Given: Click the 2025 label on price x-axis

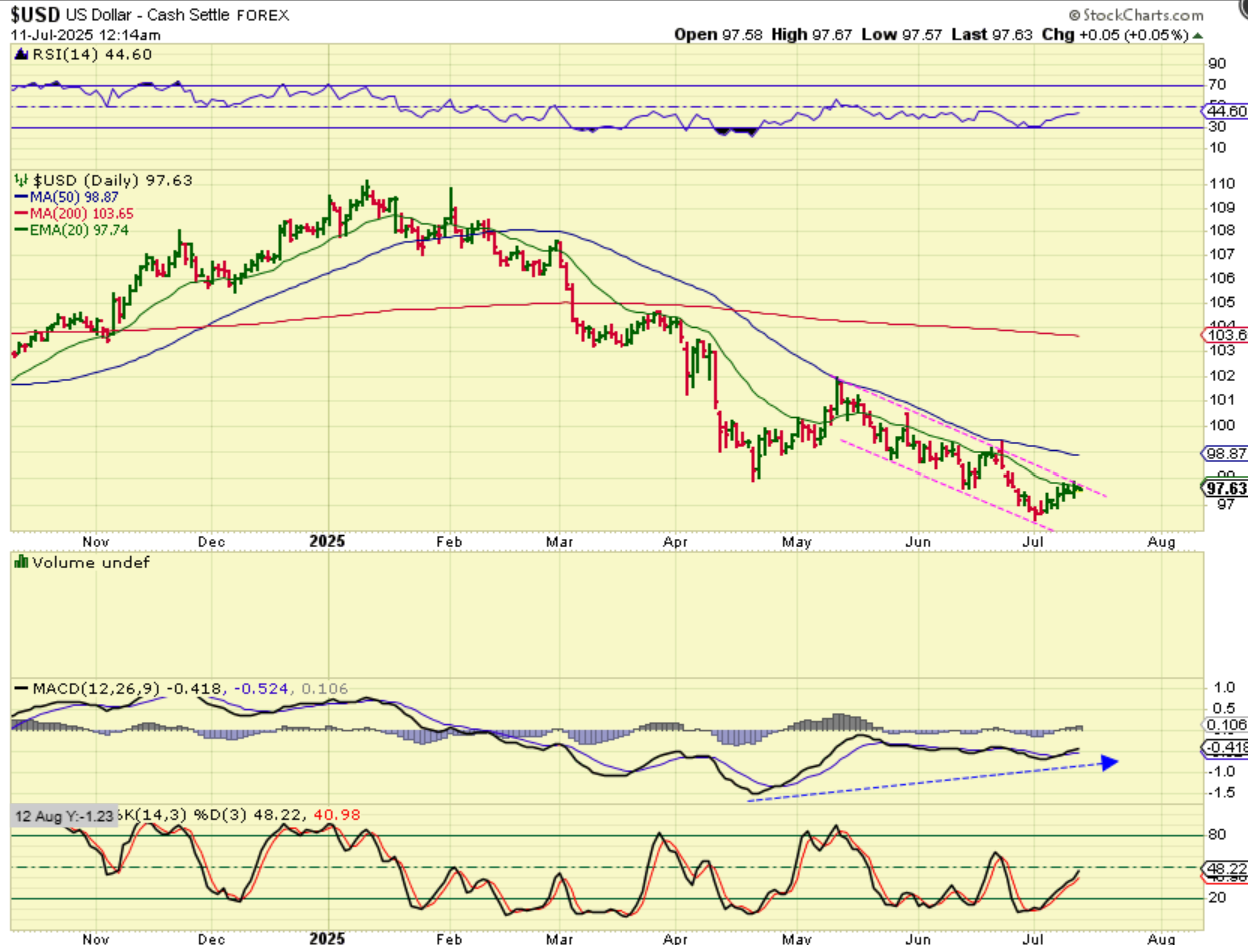Looking at the screenshot, I should point(327,541).
